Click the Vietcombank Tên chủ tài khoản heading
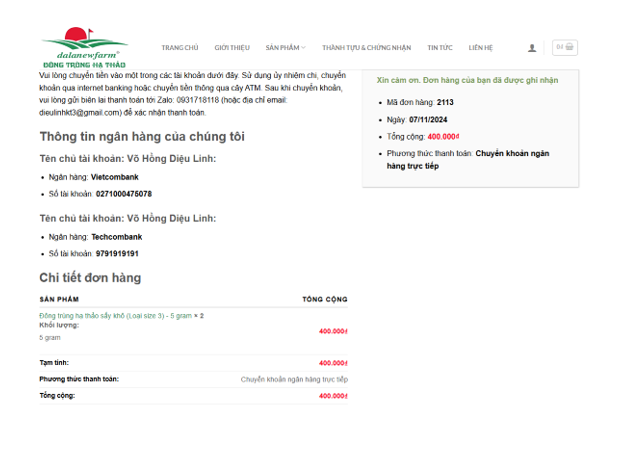Image resolution: width=620 pixels, height=449 pixels. click(128, 159)
